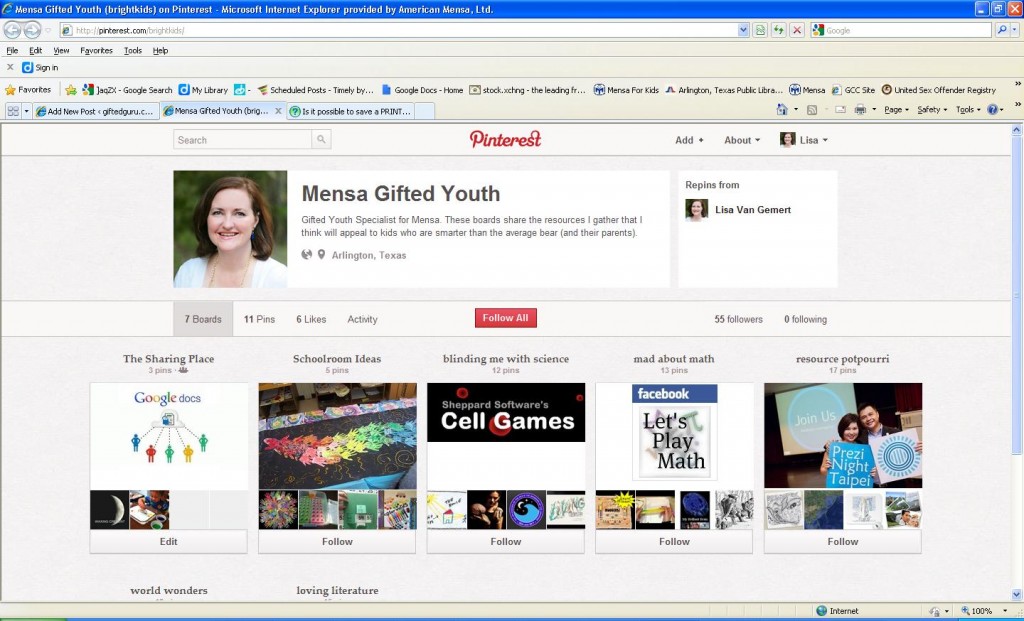Switch to the Add New Post giftedguru tab
This screenshot has height=621, width=1024.
[95, 111]
